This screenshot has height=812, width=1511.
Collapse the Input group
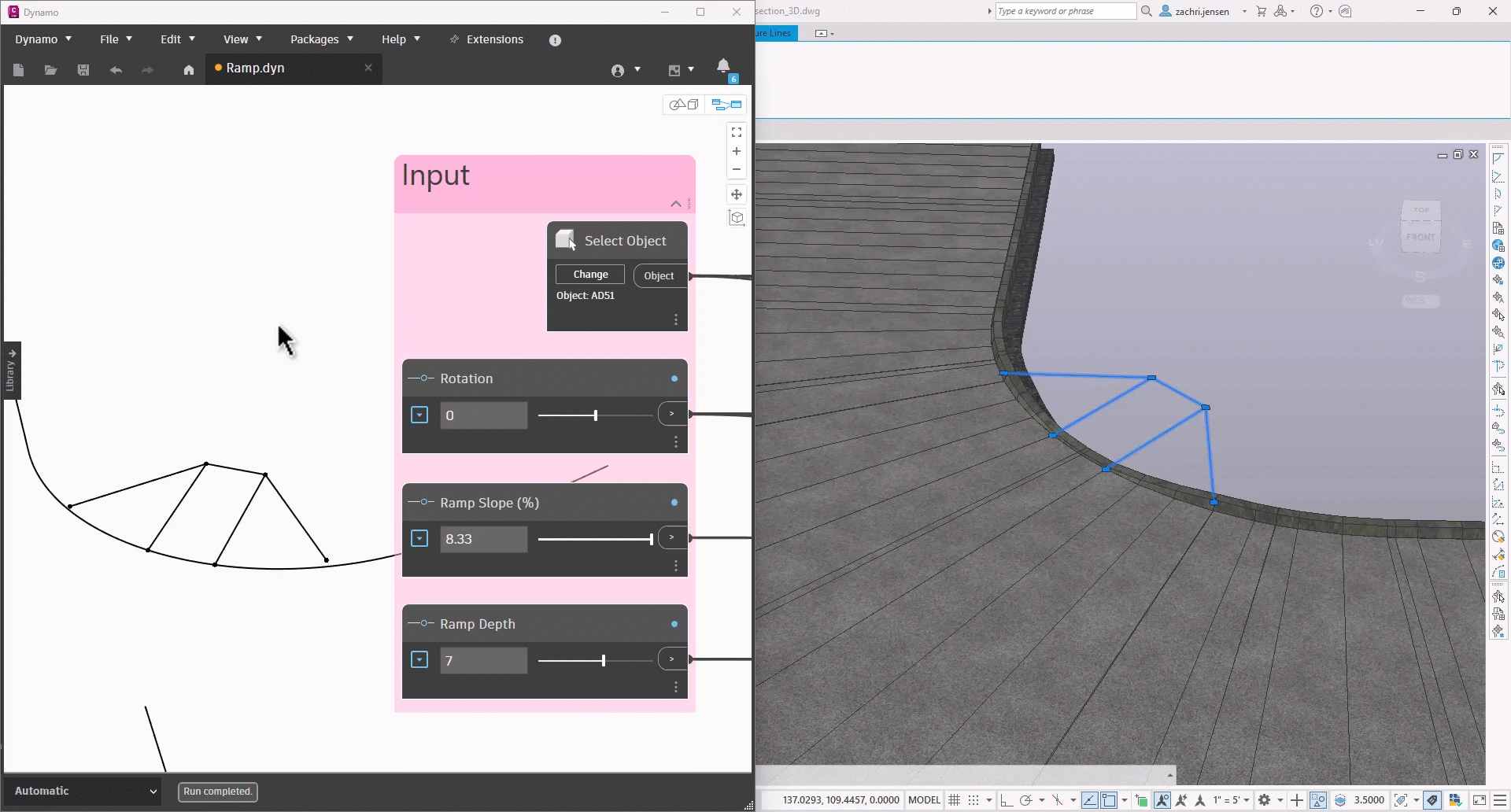675,204
